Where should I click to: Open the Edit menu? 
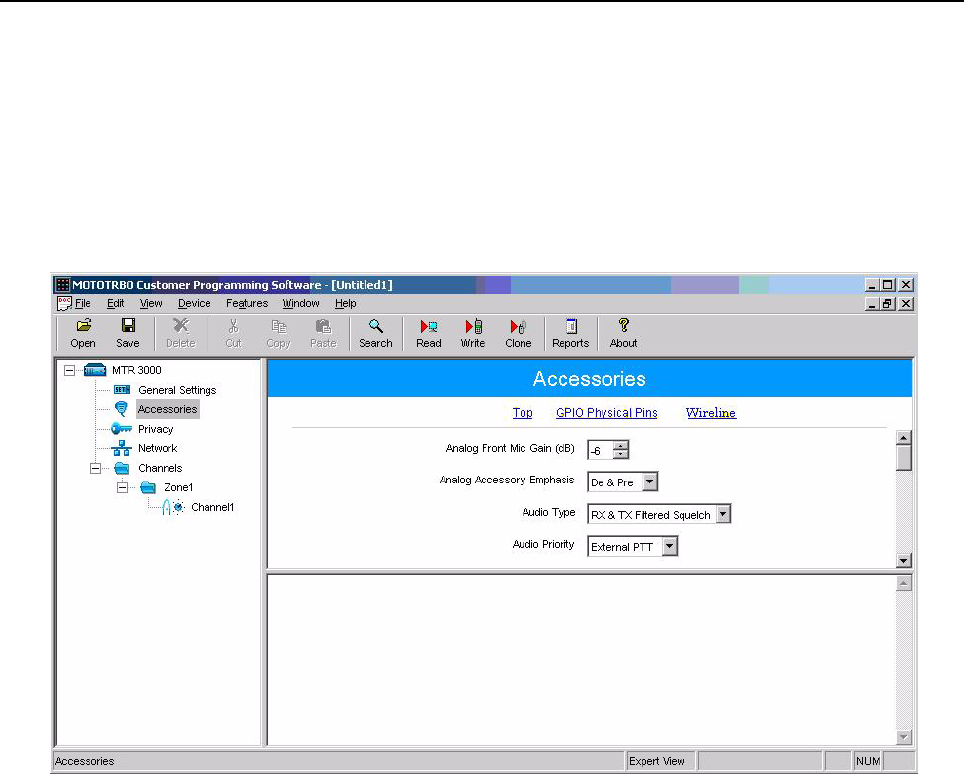(x=115, y=303)
